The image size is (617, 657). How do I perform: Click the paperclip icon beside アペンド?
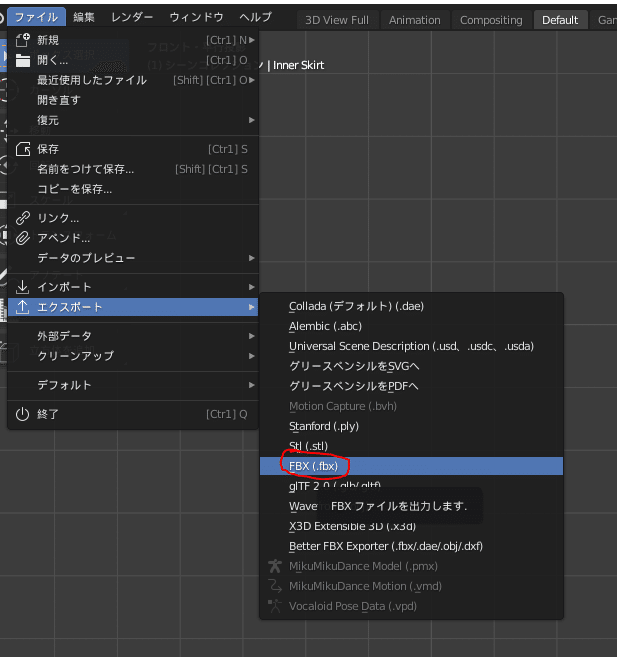coord(23,238)
